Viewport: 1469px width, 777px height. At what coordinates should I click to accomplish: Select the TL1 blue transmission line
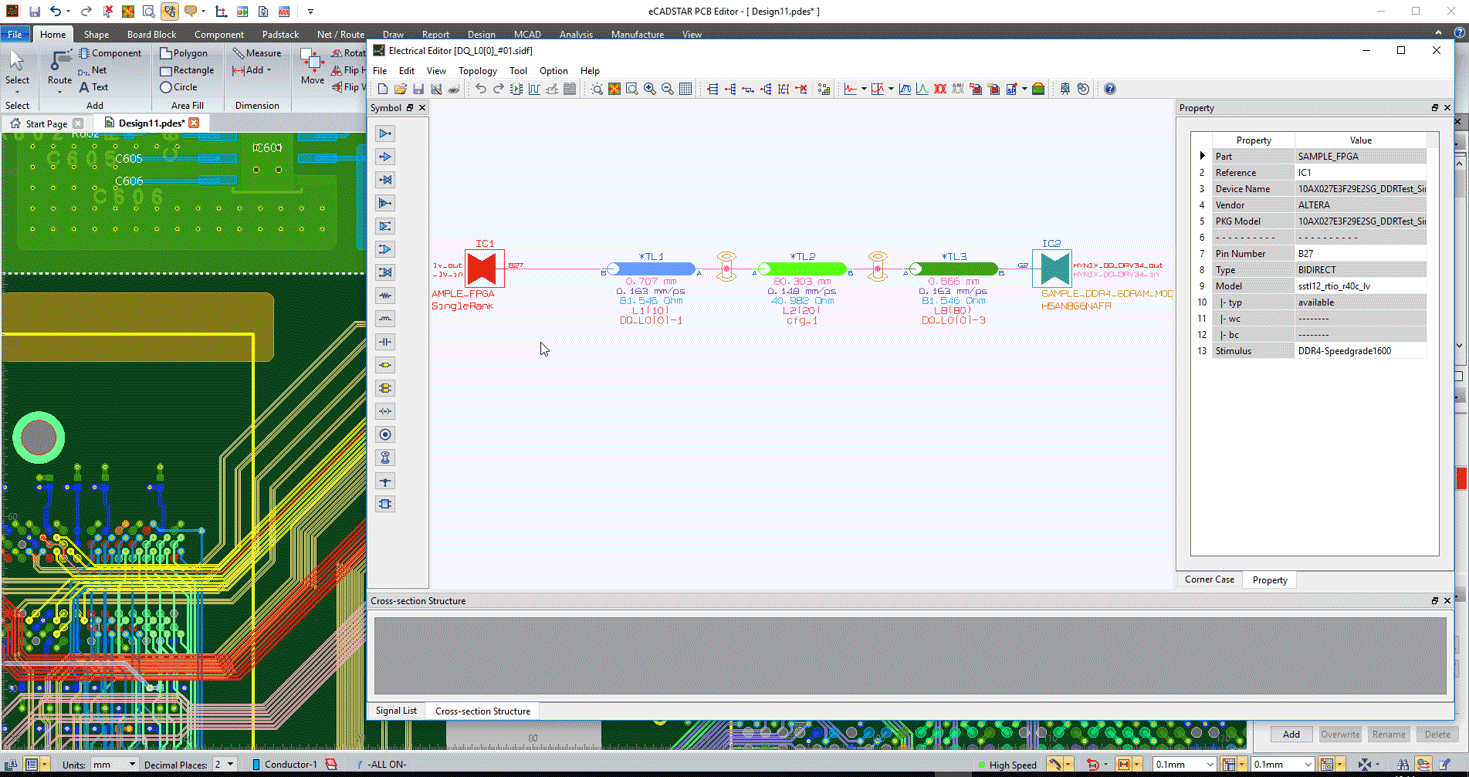(652, 268)
